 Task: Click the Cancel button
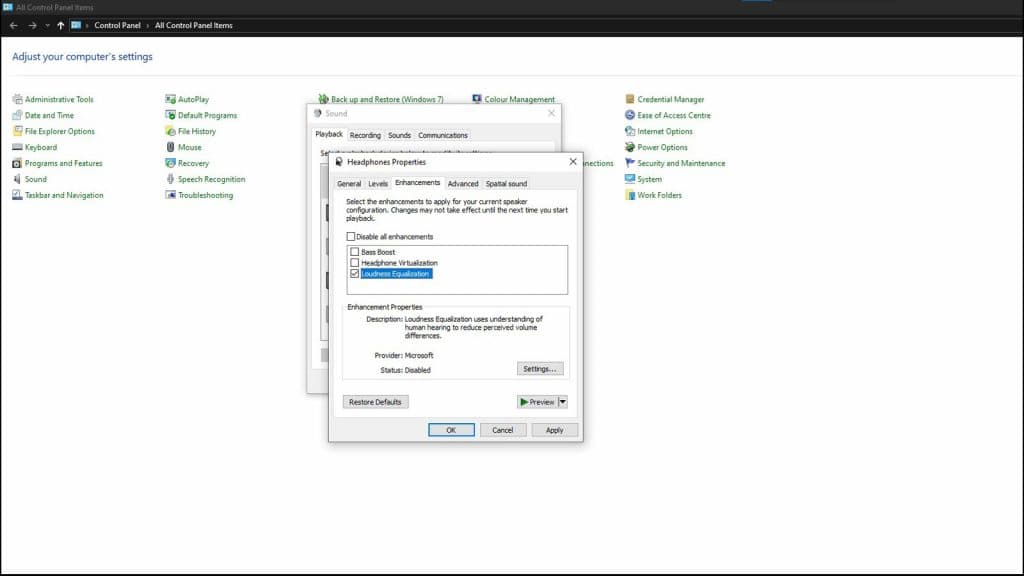click(503, 430)
